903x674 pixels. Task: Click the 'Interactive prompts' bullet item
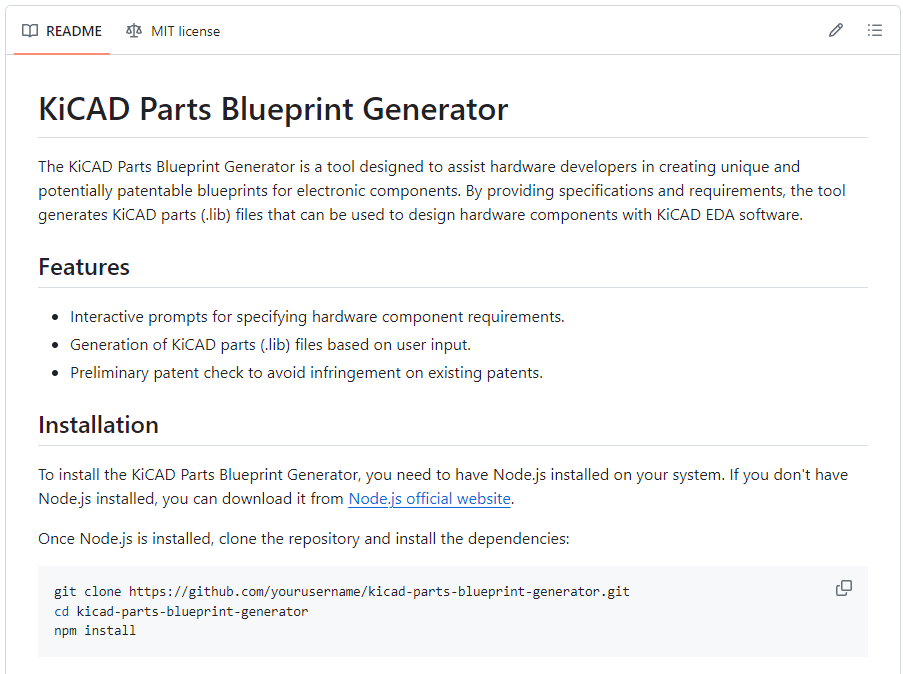[317, 317]
